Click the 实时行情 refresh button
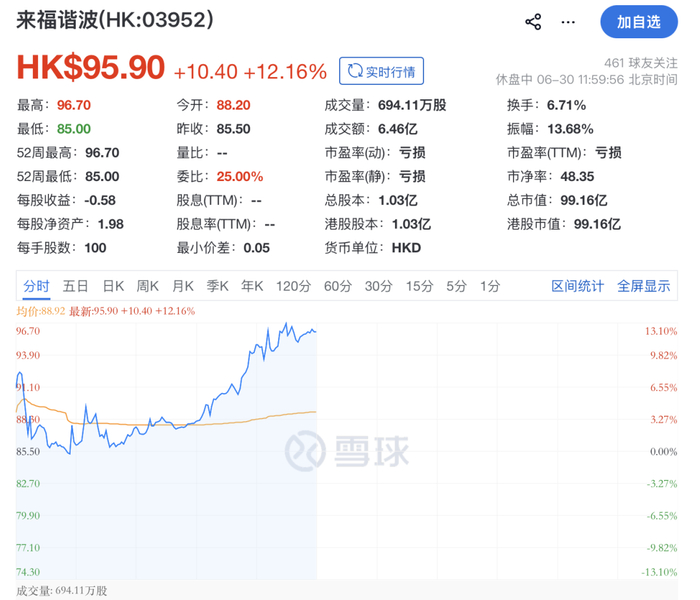 click(x=381, y=71)
